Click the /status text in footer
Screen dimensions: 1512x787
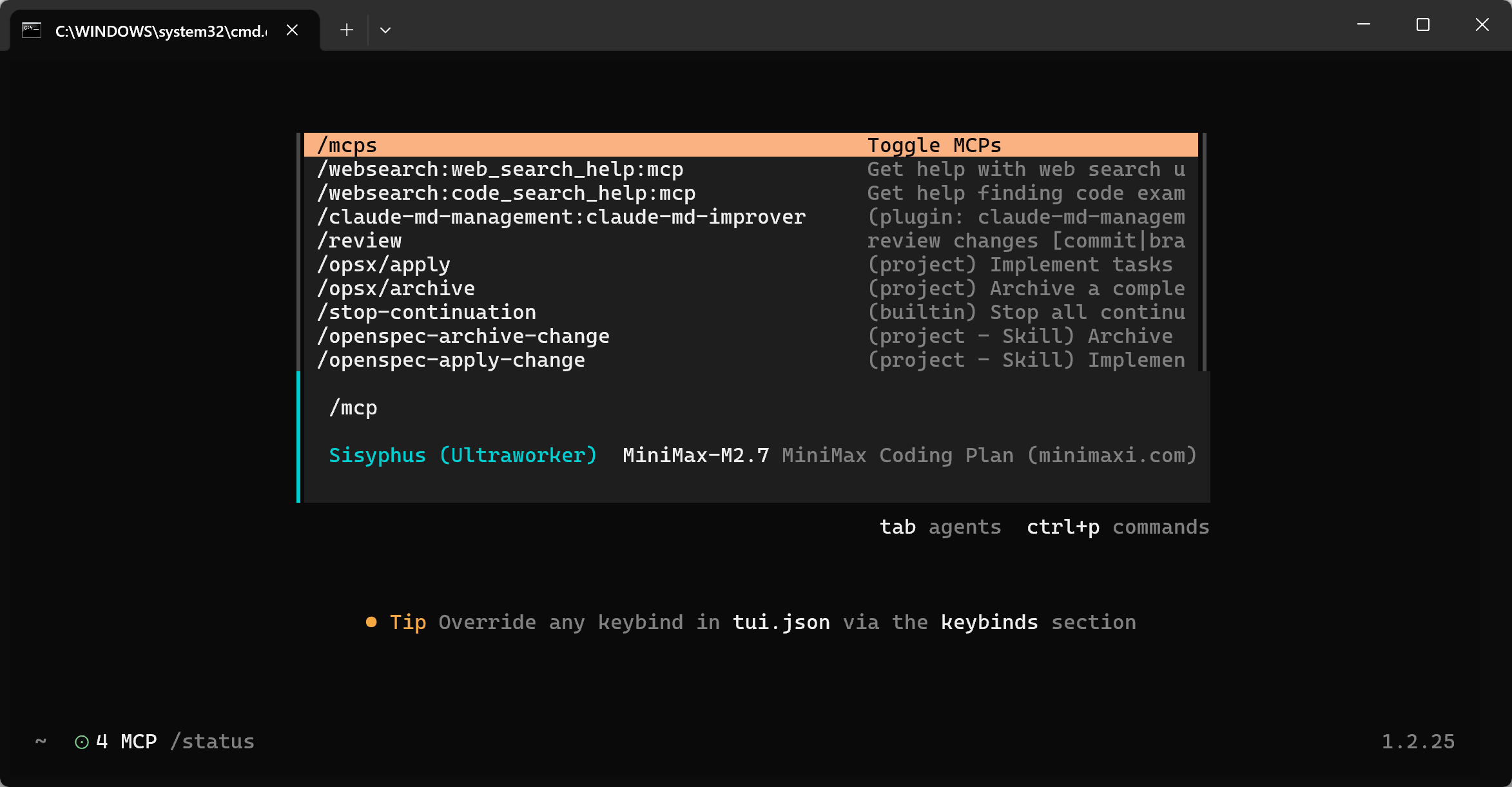tap(212, 741)
